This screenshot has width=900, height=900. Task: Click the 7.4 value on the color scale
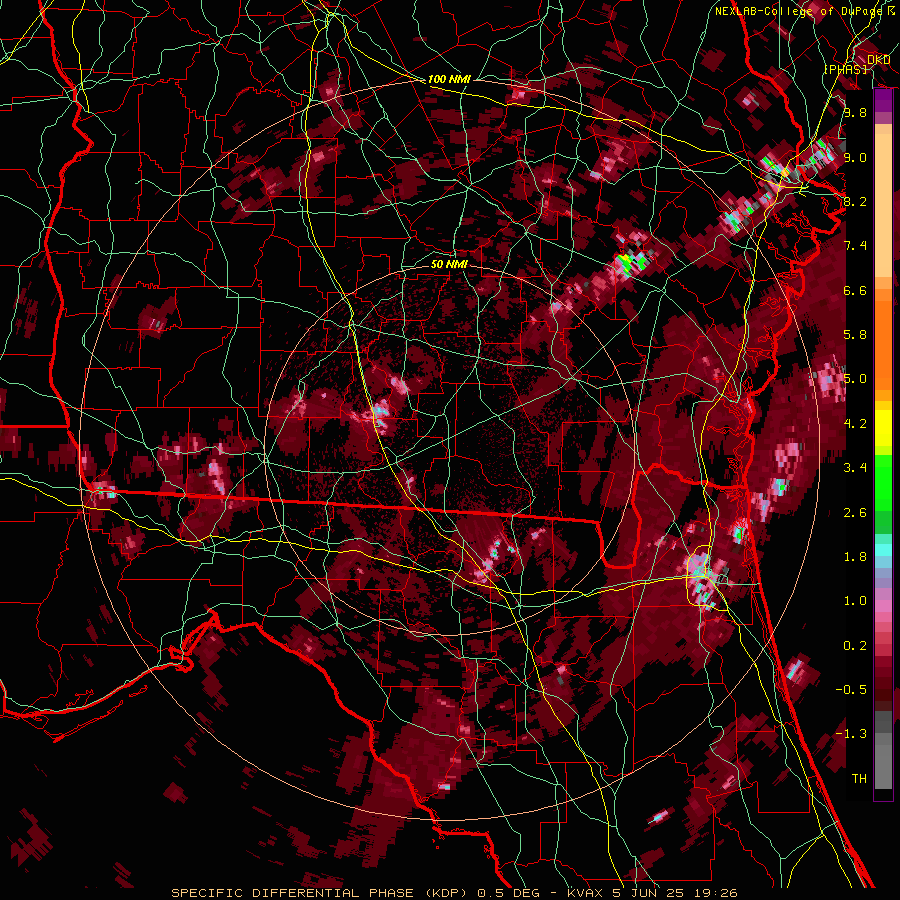tap(855, 246)
